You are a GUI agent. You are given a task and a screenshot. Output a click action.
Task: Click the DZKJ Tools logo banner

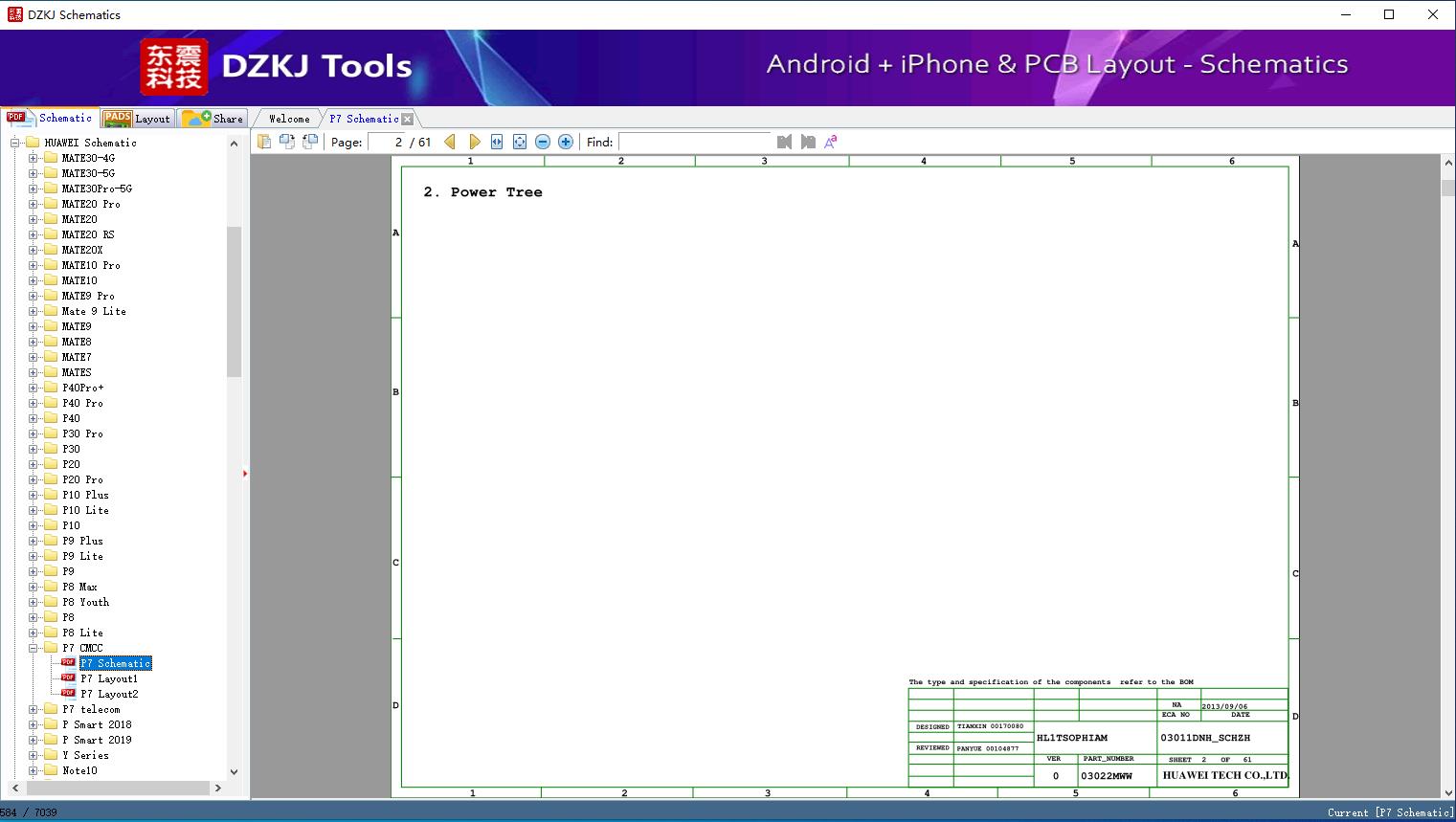point(277,66)
